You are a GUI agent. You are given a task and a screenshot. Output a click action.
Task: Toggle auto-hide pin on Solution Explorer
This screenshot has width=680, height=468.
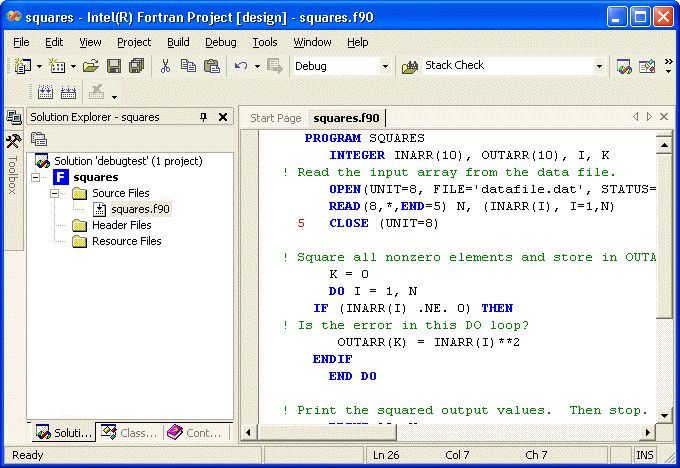tap(204, 117)
